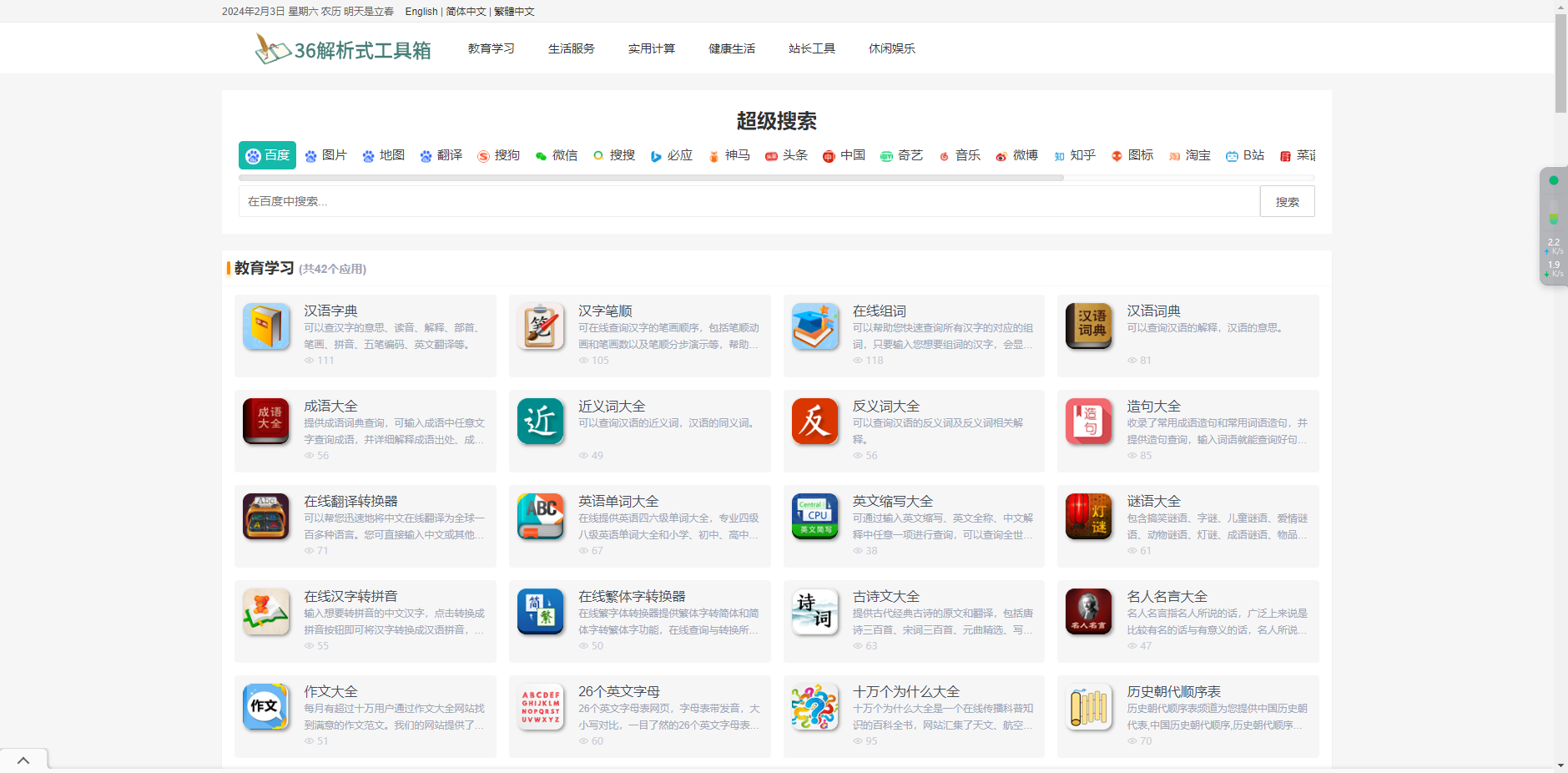This screenshot has width=1568, height=773.
Task: Click the 古诗文大全 poetry icon
Action: click(x=814, y=612)
